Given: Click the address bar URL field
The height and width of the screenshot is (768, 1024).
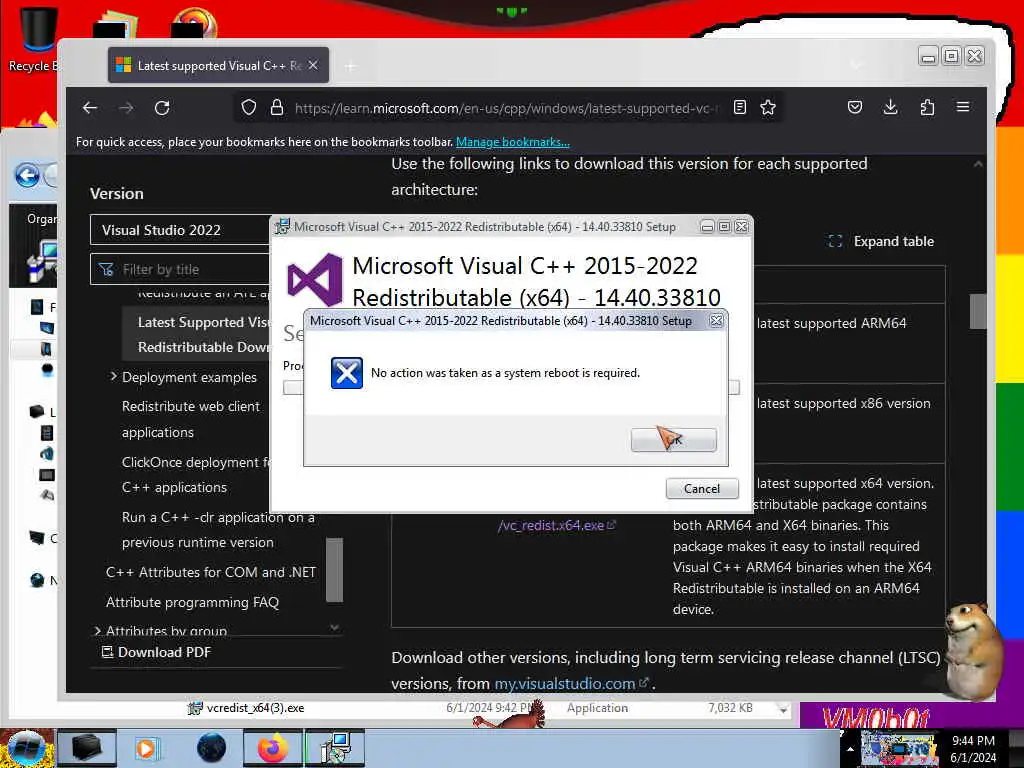Looking at the screenshot, I should coord(506,108).
